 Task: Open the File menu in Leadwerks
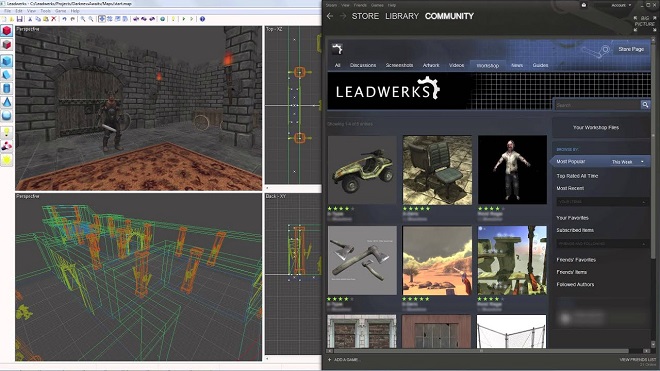click(x=7, y=11)
